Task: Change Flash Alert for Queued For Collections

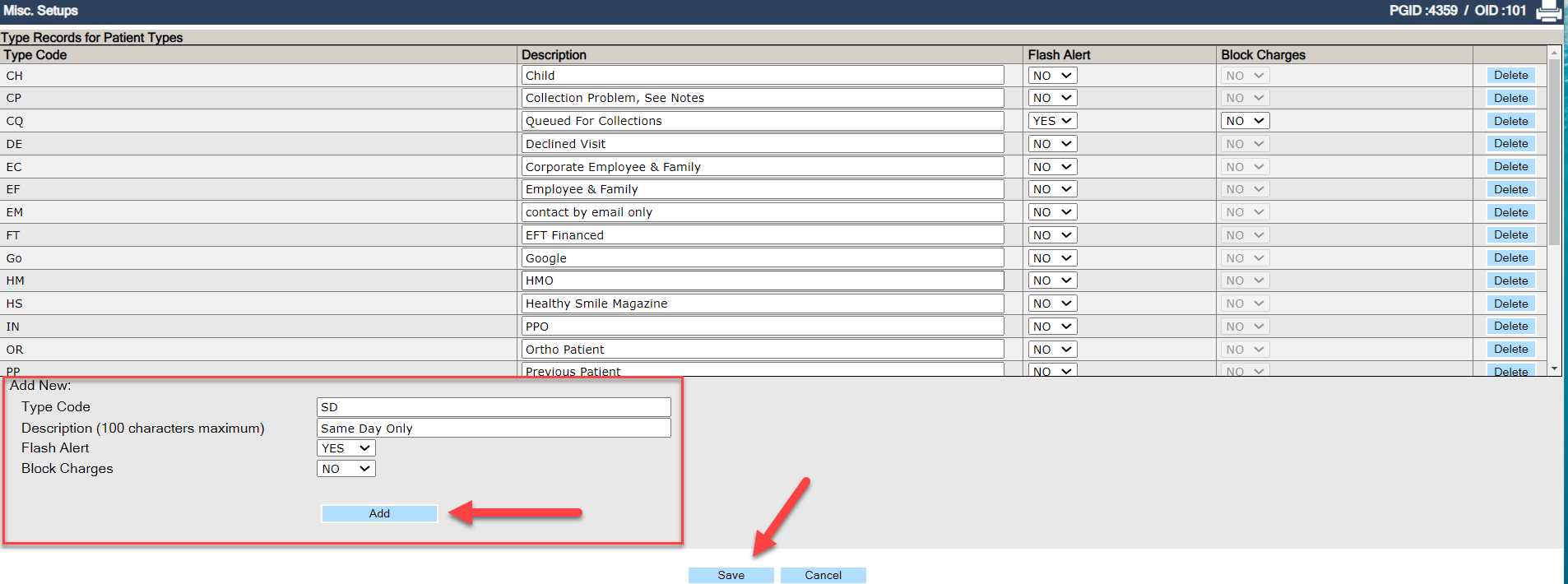Action: pyautogui.click(x=1052, y=121)
